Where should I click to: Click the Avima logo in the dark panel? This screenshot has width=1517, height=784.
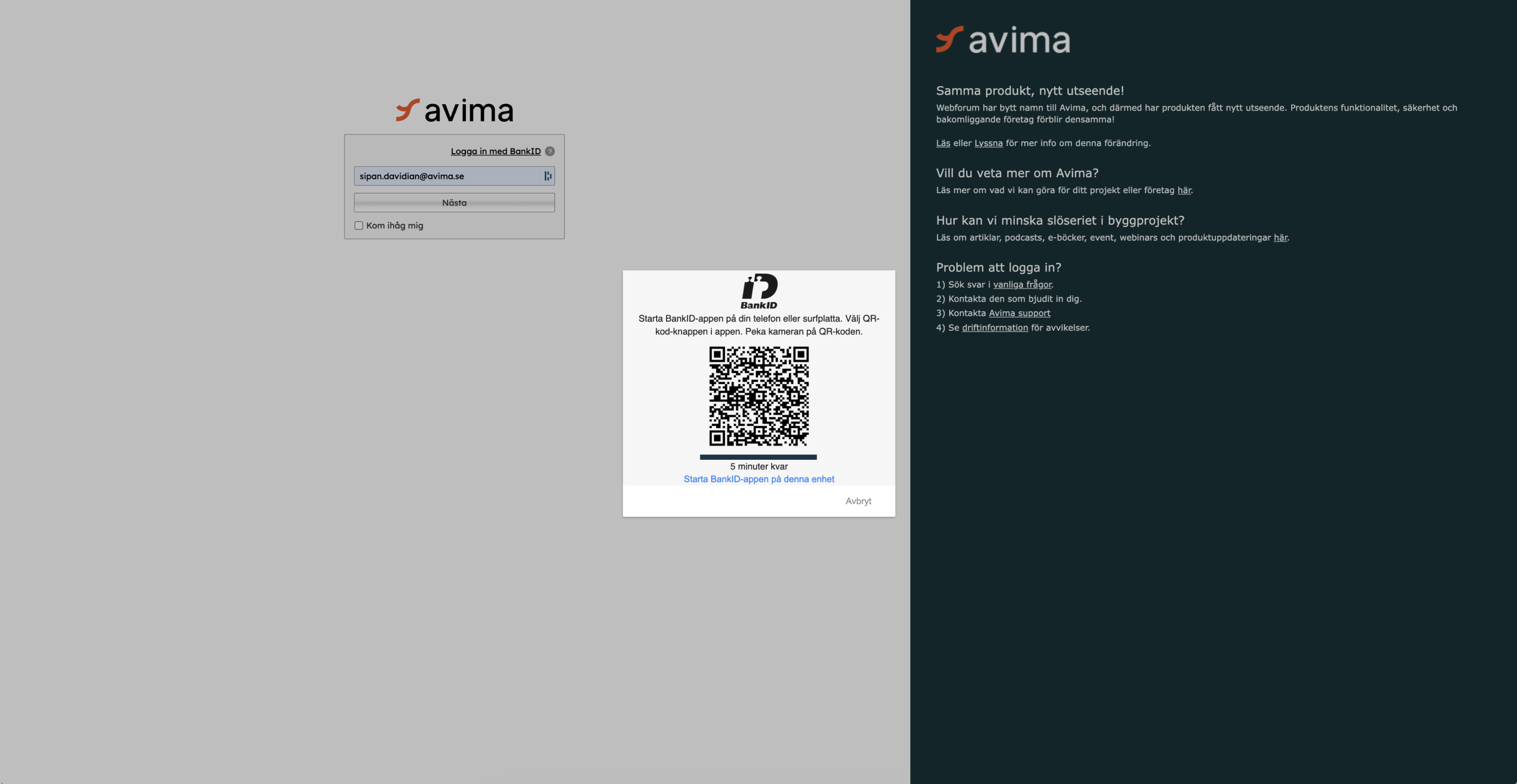tap(1003, 39)
